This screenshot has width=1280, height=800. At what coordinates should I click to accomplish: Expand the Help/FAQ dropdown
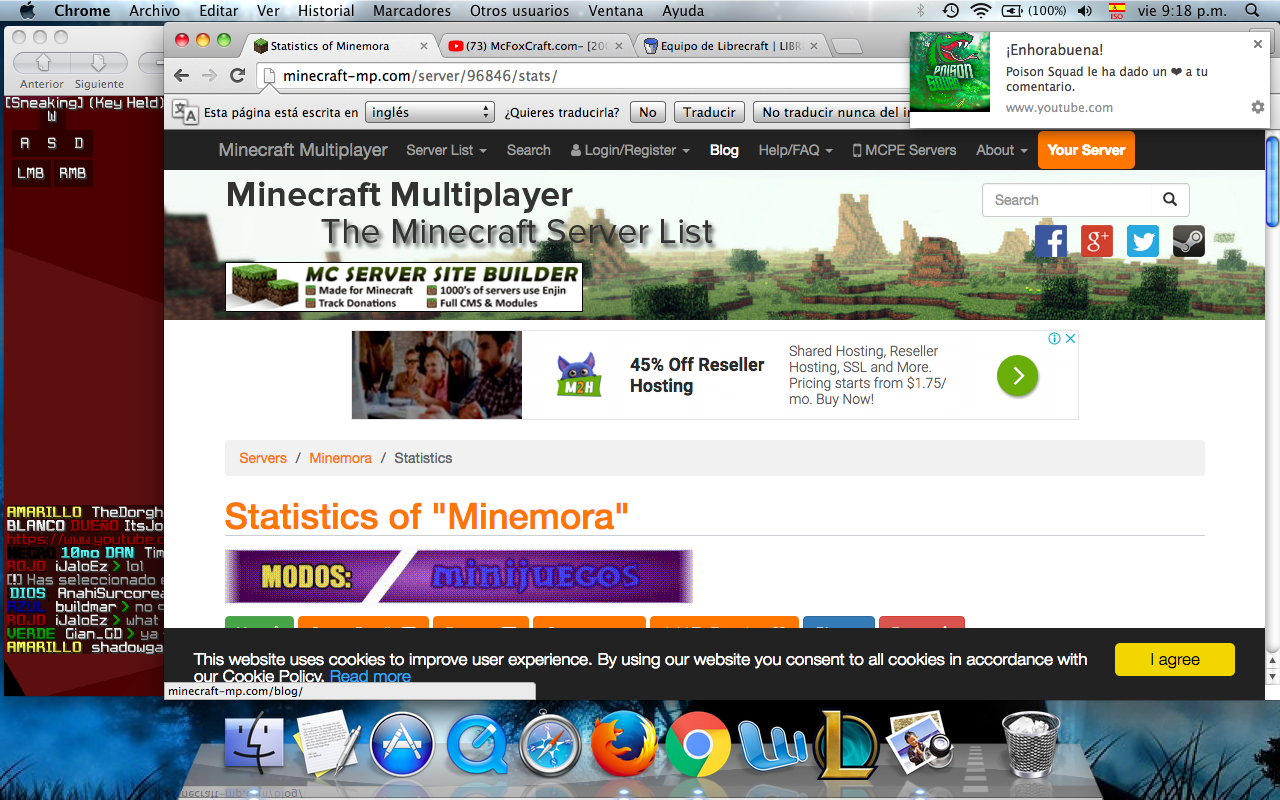(x=795, y=150)
